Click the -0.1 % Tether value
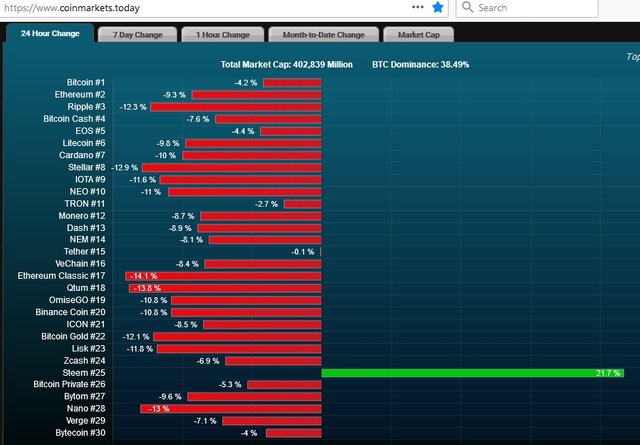Viewport: 640px width, 445px height. pos(303,252)
